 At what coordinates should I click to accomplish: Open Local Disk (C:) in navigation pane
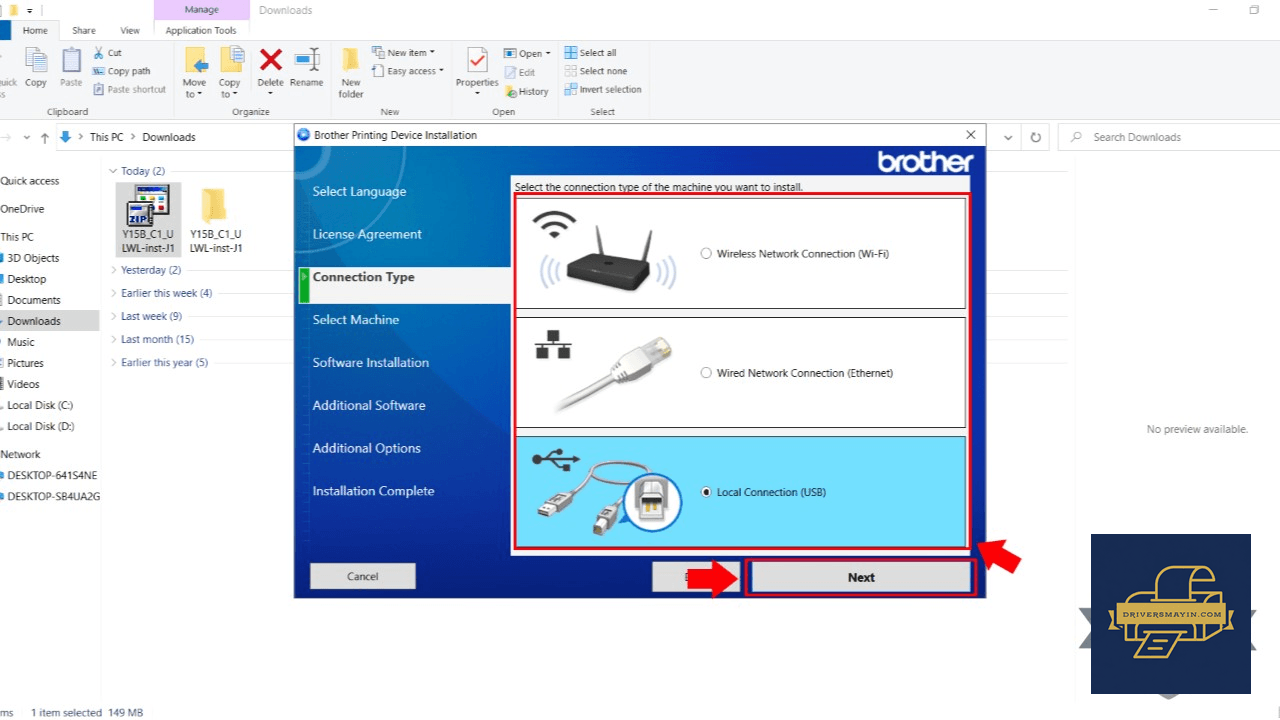tap(40, 405)
